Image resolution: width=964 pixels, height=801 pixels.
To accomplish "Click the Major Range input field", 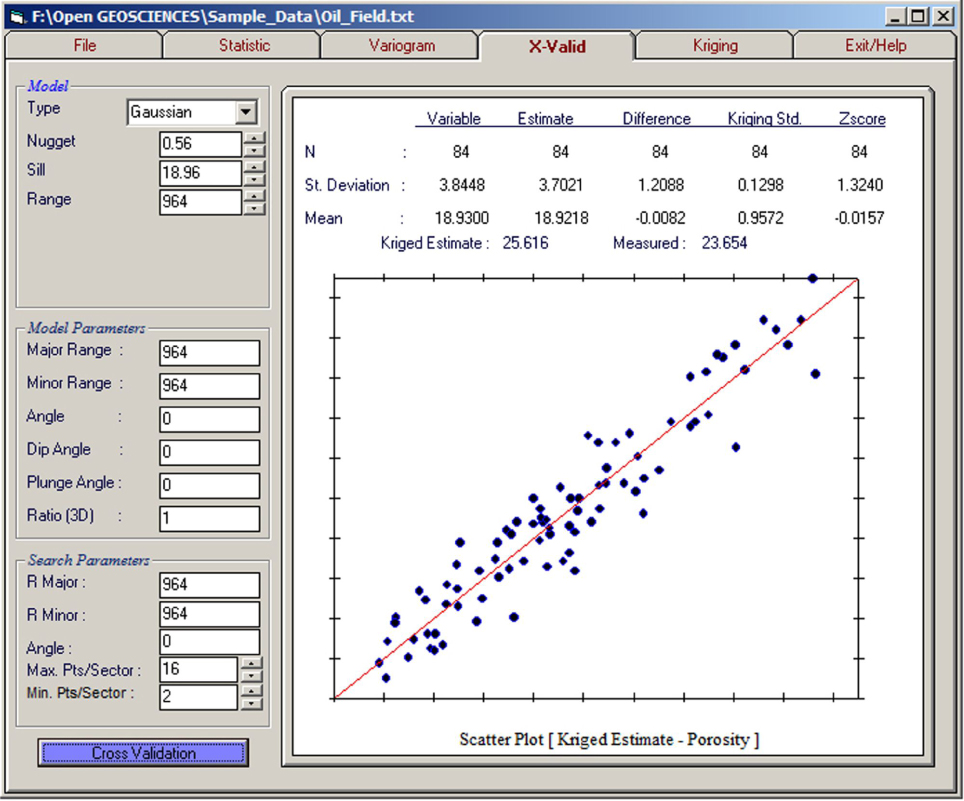I will tap(208, 353).
